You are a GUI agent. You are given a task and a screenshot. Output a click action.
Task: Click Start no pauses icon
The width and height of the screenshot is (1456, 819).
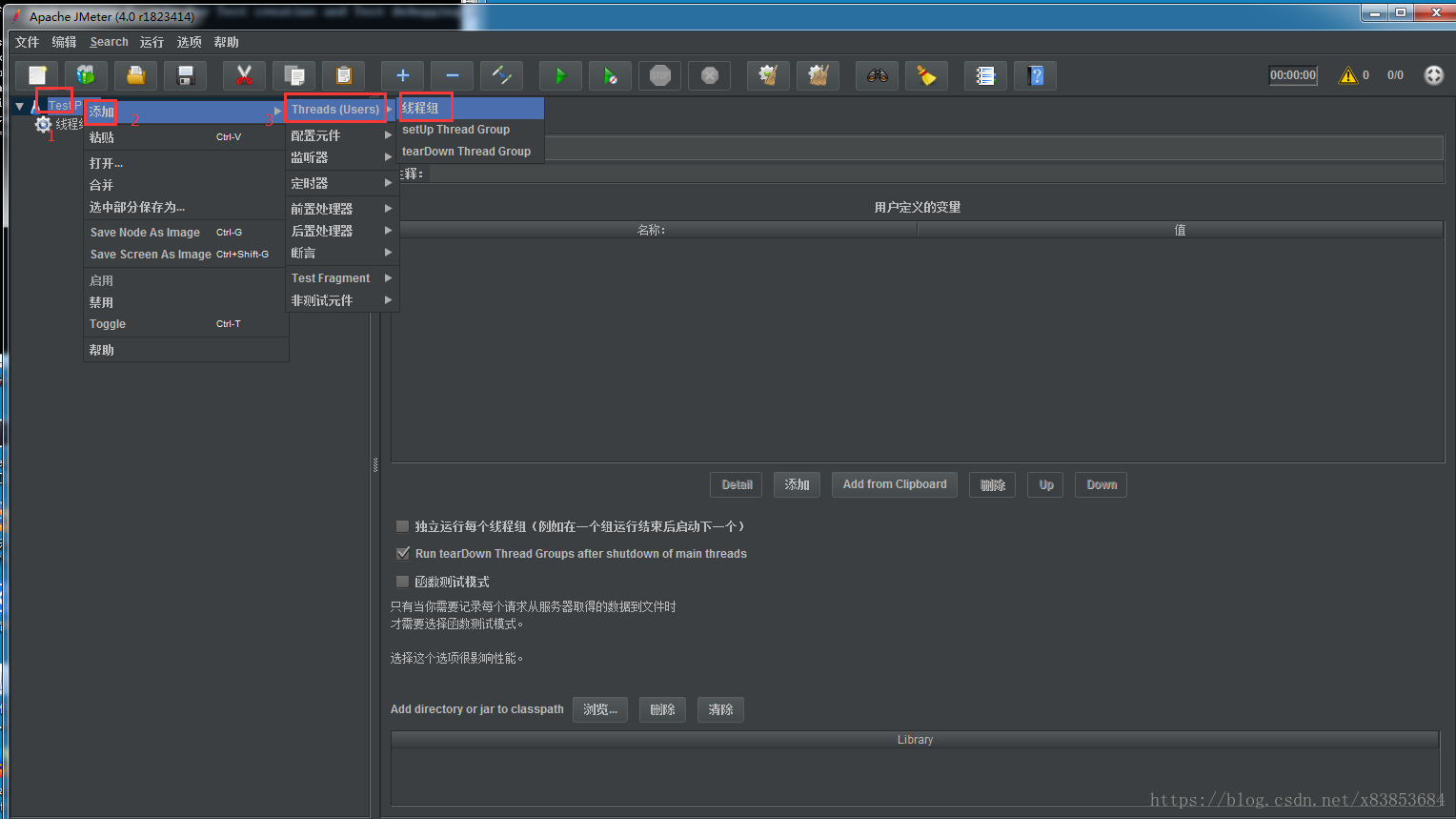[611, 75]
